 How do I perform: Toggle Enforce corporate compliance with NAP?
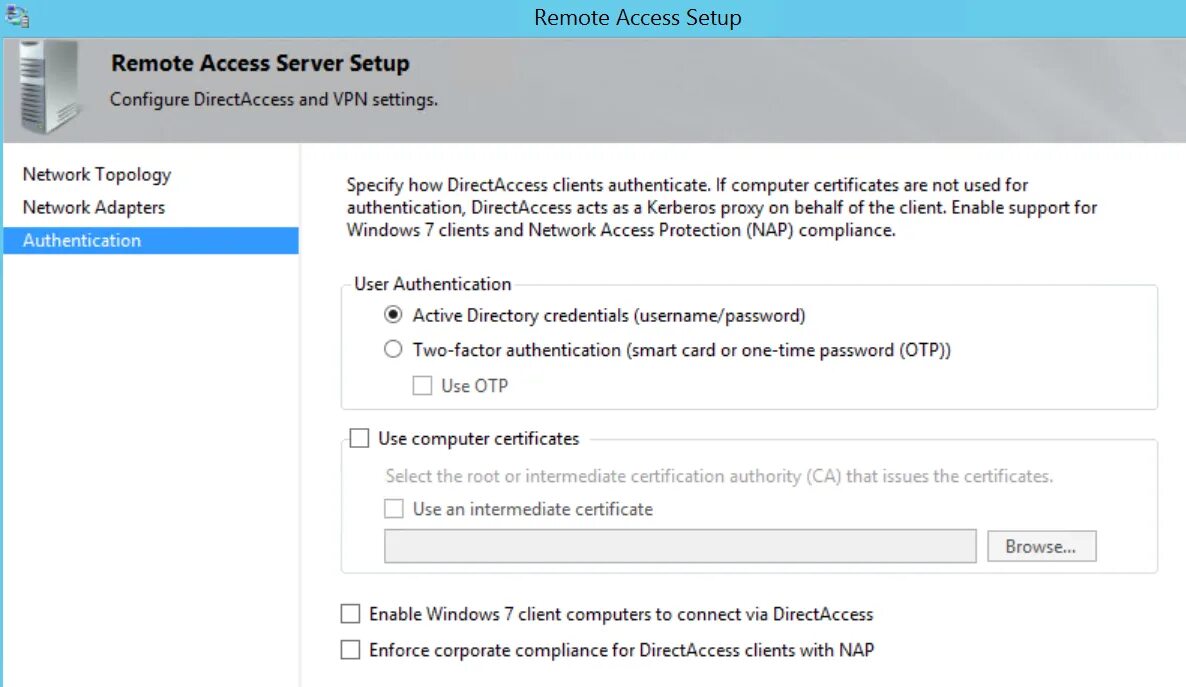tap(350, 650)
